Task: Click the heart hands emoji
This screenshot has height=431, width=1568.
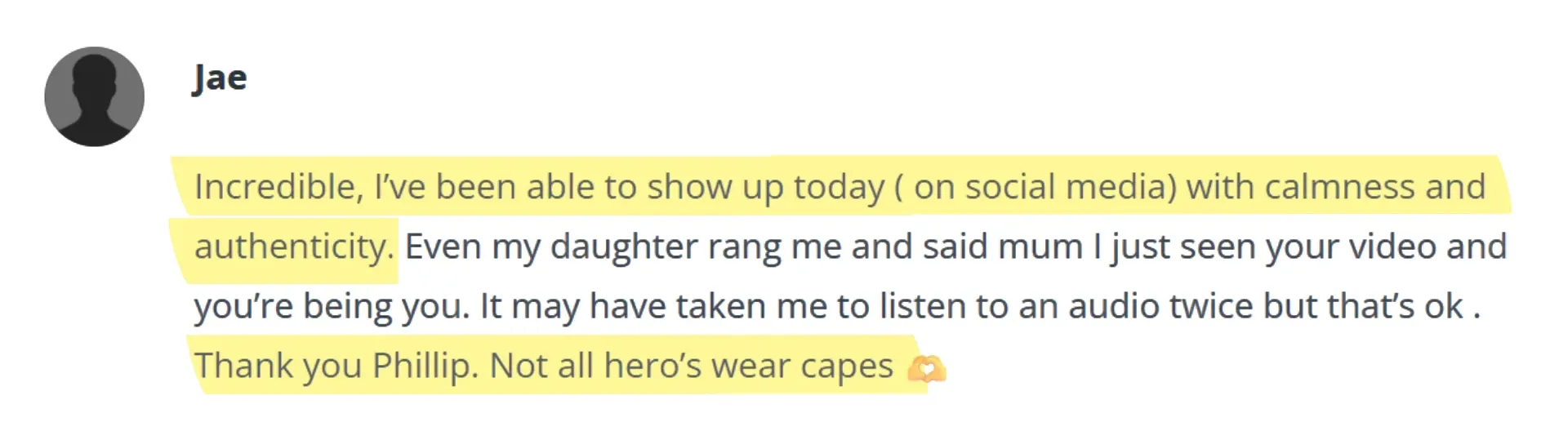Action: tap(926, 368)
